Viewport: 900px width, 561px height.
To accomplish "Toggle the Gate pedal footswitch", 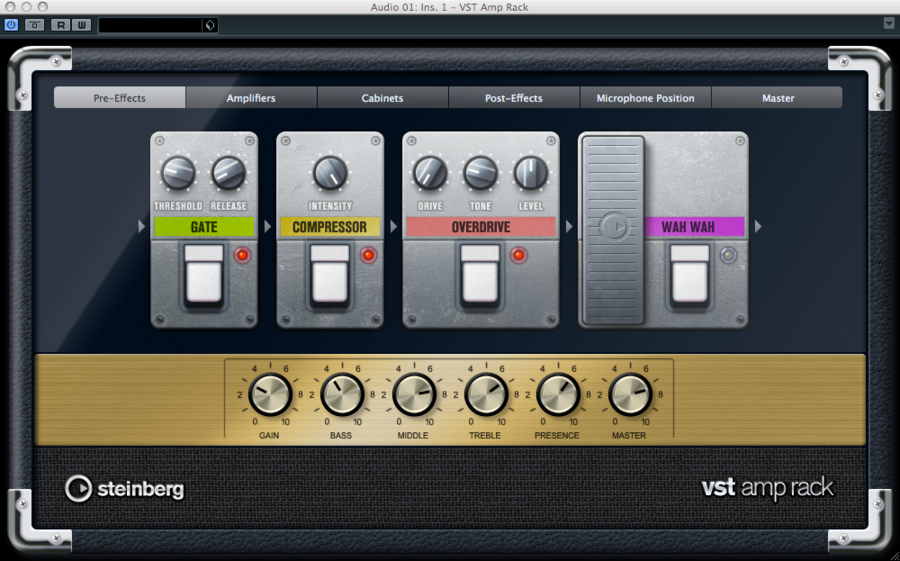I will click(x=204, y=274).
